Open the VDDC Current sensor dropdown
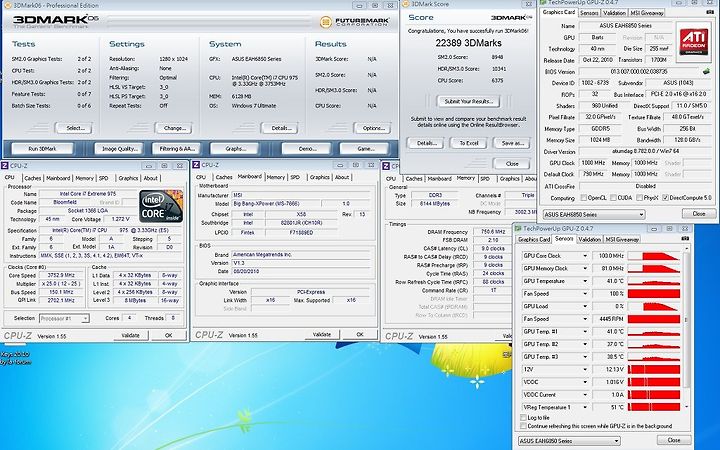Viewport: 720px width, 450px height. [585, 394]
